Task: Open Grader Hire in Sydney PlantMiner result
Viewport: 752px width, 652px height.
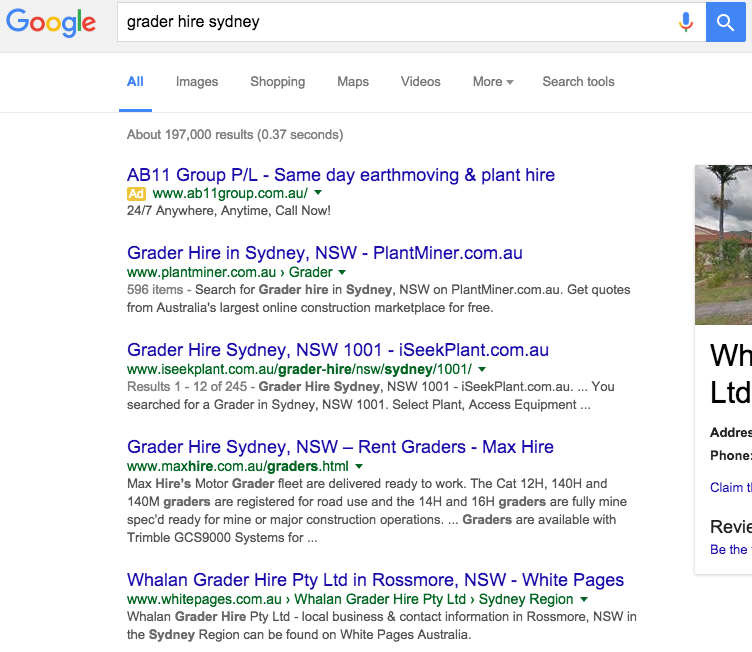Action: 325,253
